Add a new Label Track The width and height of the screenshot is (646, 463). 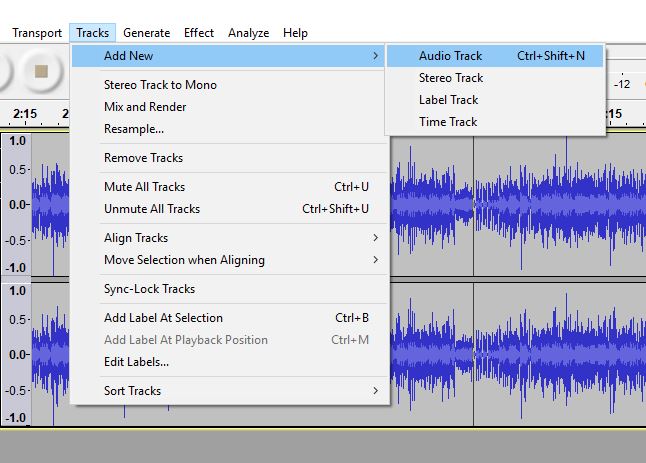pyautogui.click(x=448, y=100)
